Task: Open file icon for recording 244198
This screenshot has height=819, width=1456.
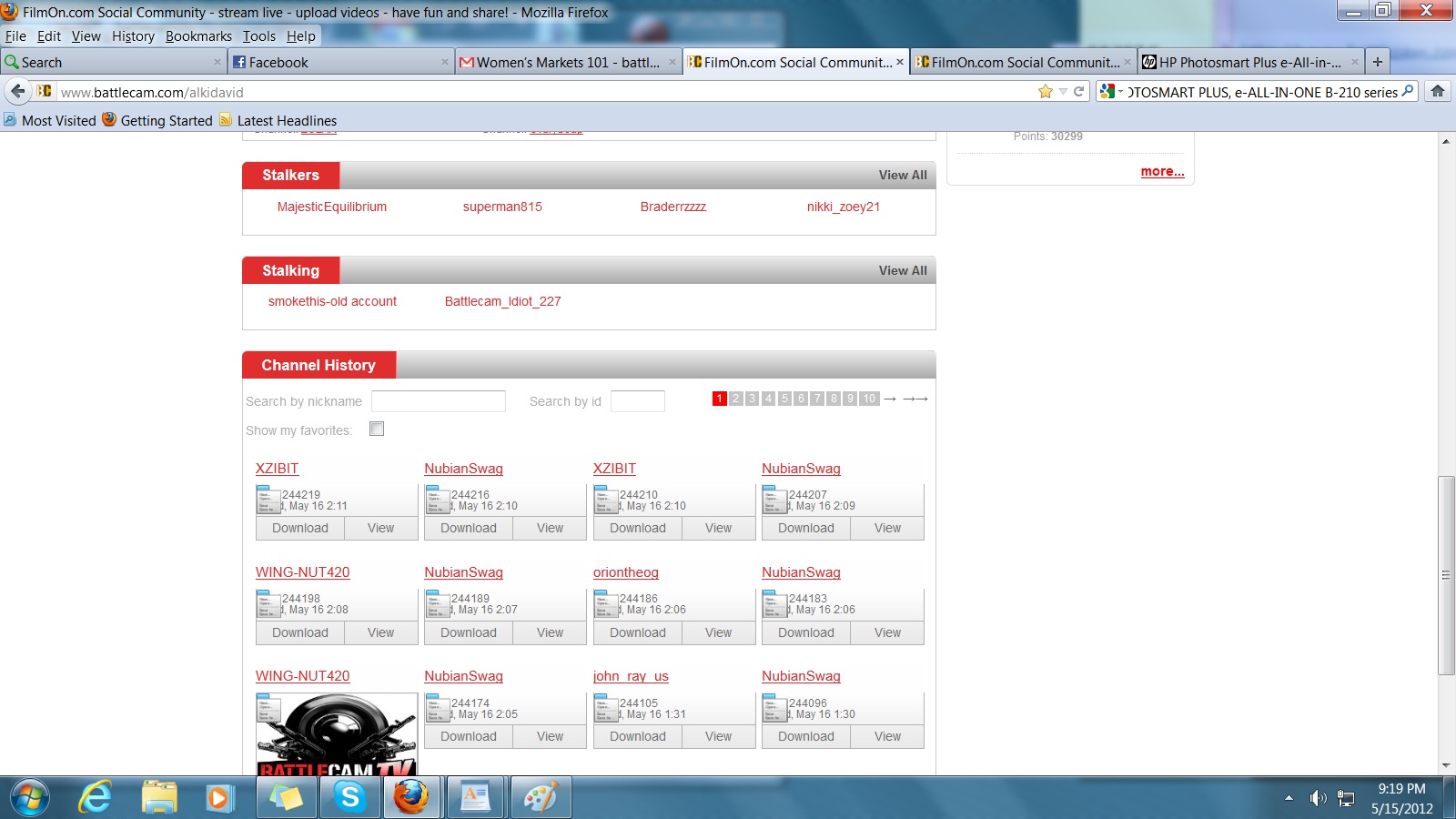Action: [x=268, y=604]
